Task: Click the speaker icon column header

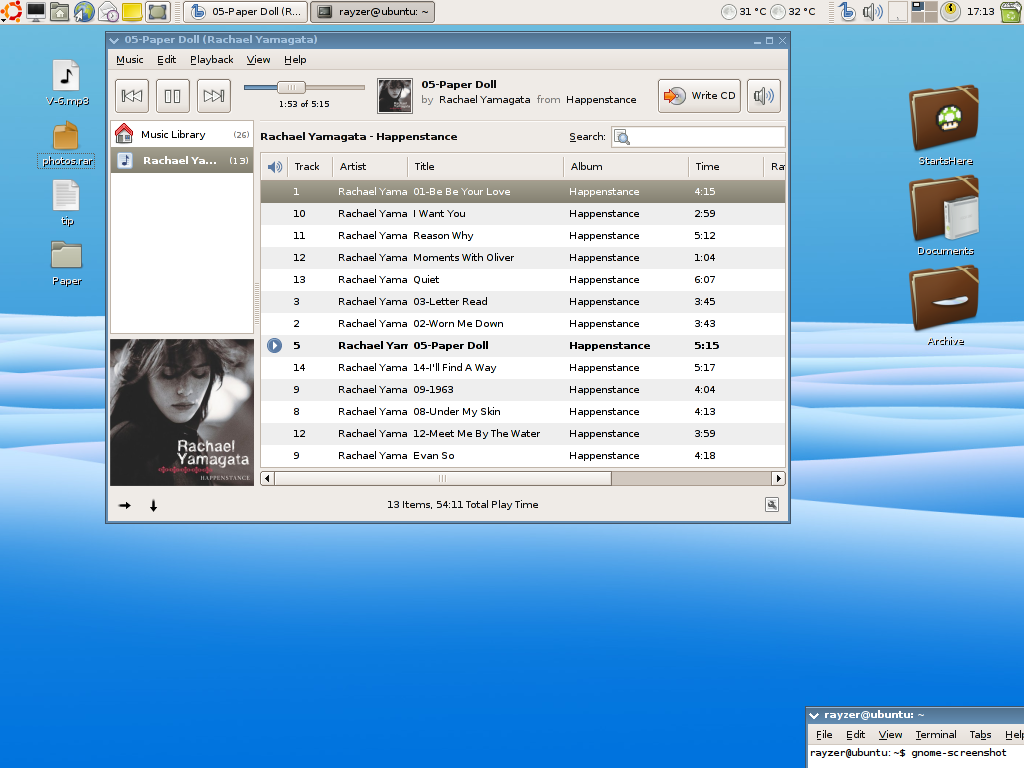Action: pyautogui.click(x=275, y=167)
